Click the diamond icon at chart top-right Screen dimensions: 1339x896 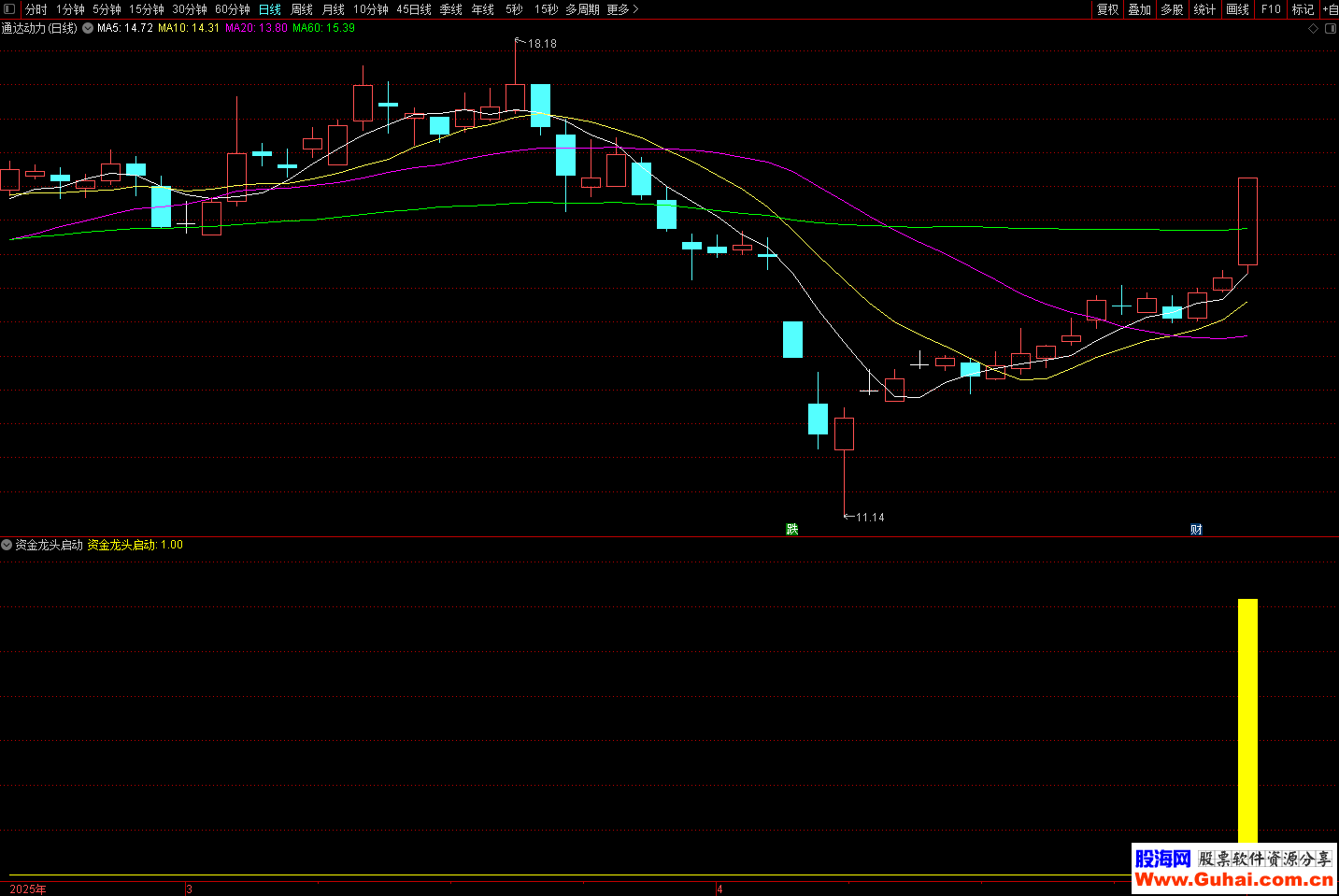pyautogui.click(x=1313, y=29)
